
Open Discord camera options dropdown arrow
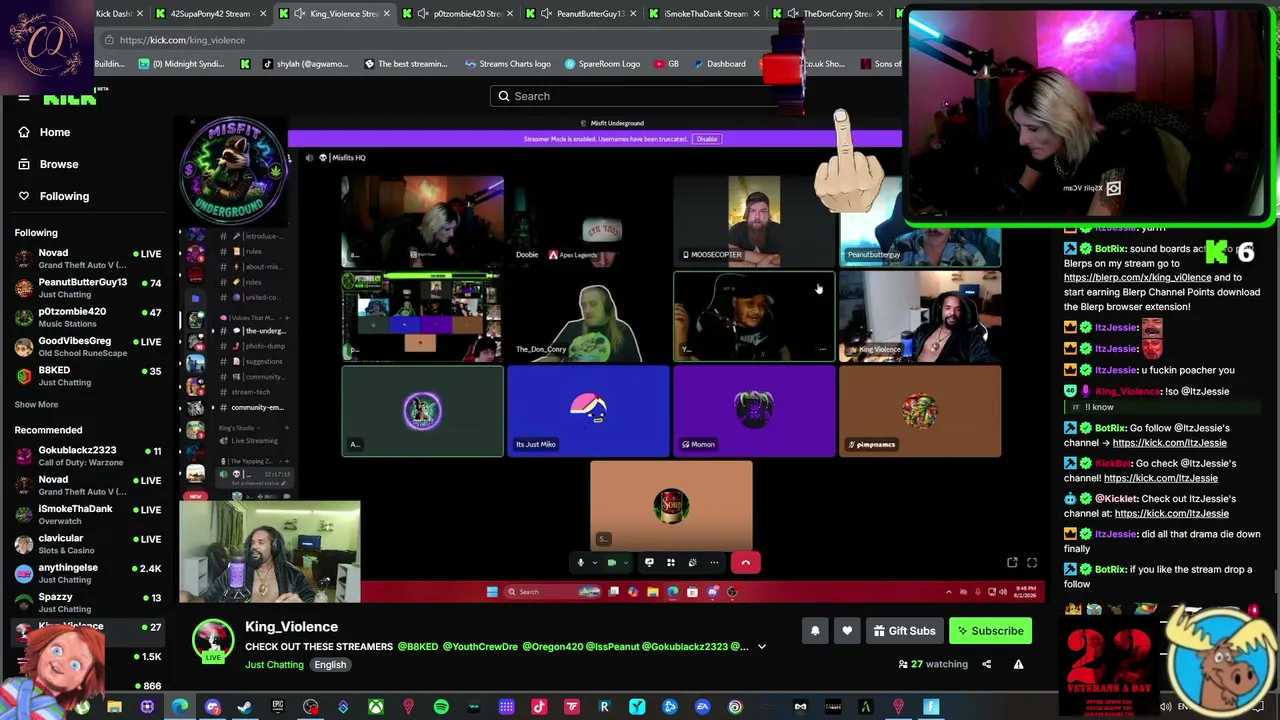(624, 563)
